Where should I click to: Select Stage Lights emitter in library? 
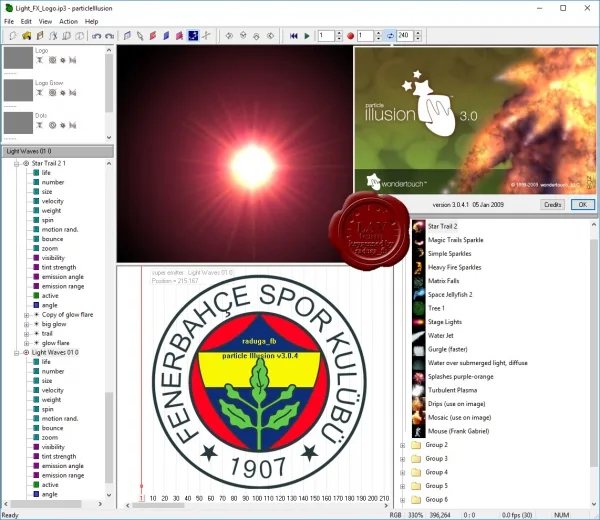[445, 322]
